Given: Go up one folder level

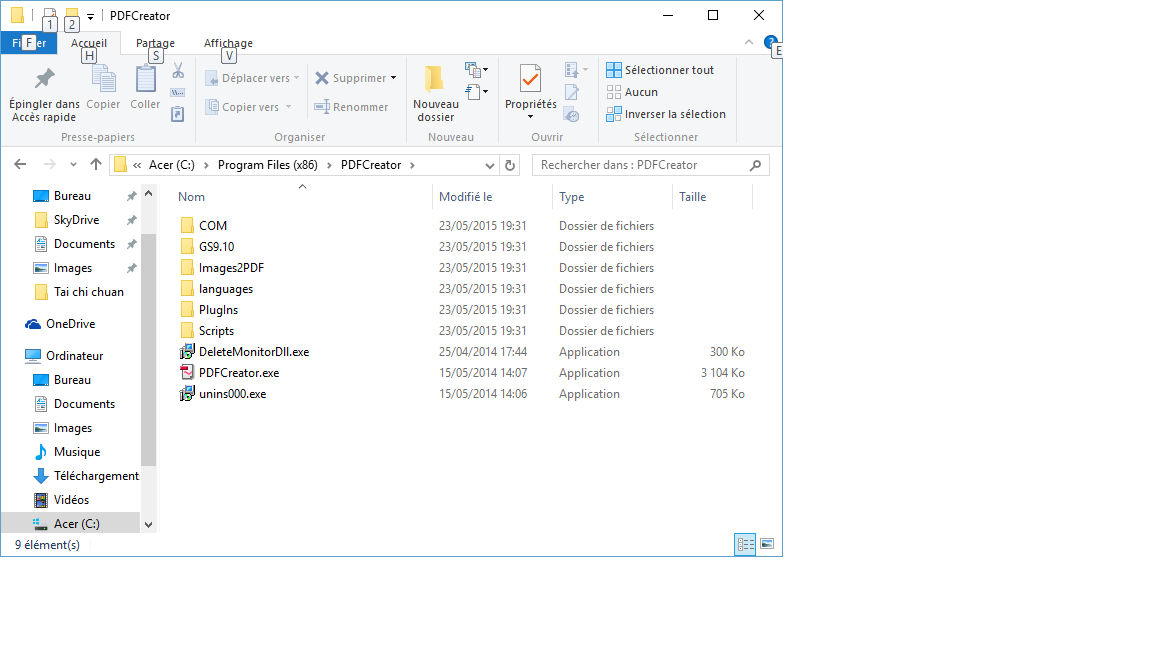Looking at the screenshot, I should coord(96,165).
